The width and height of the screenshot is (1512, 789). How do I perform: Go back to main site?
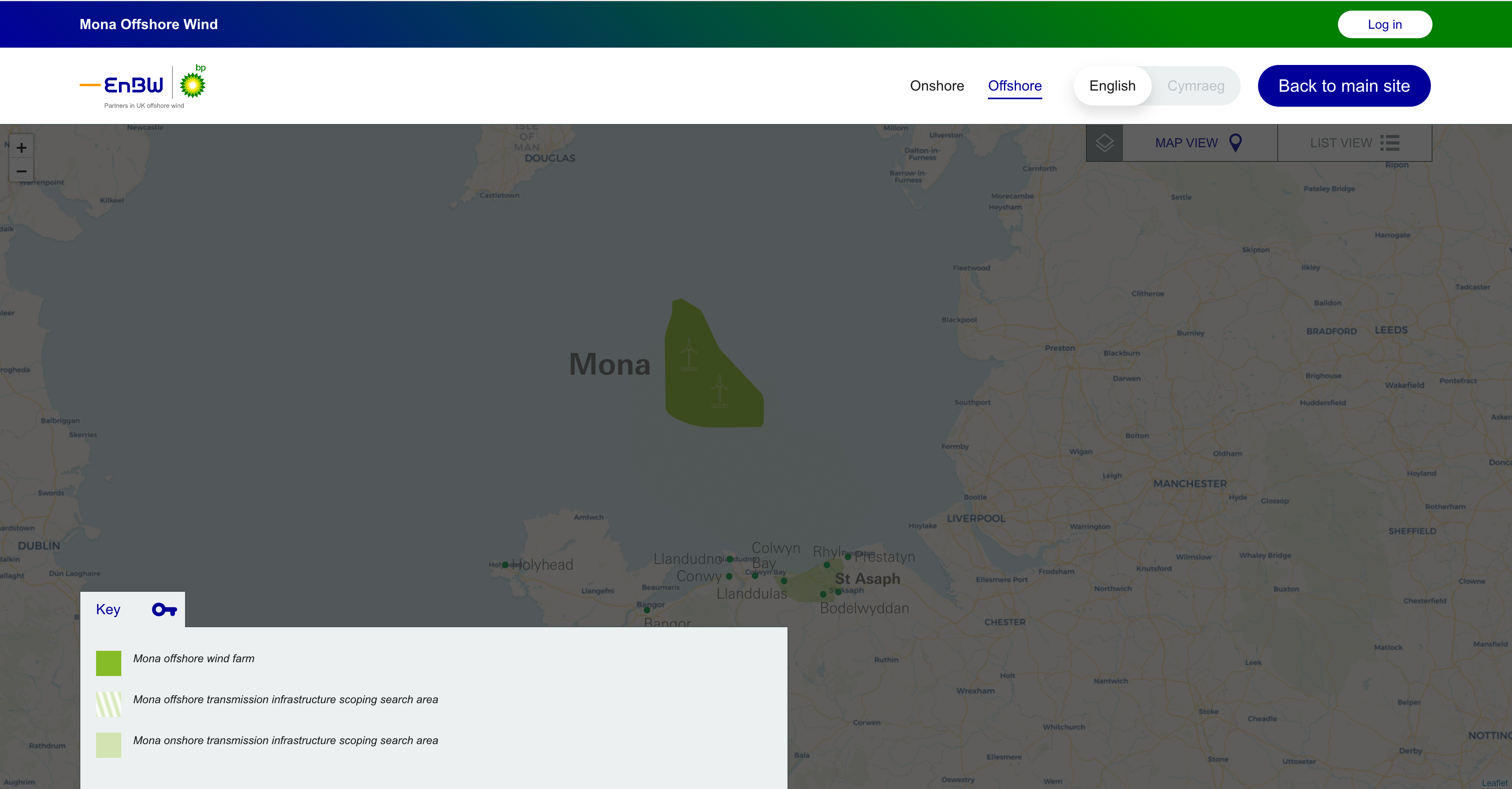pos(1344,86)
